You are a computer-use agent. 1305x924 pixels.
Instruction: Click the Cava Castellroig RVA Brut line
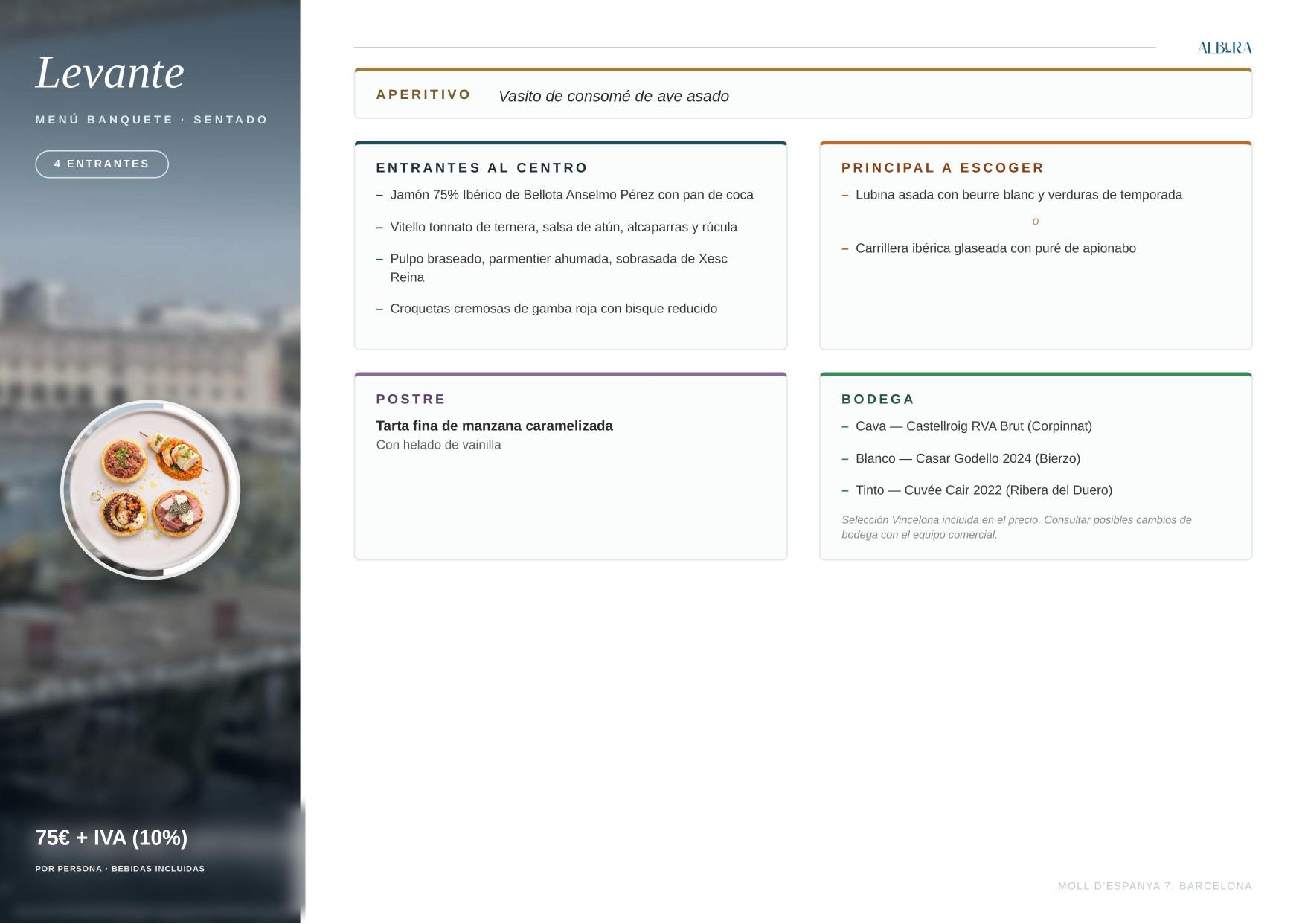pyautogui.click(x=973, y=426)
